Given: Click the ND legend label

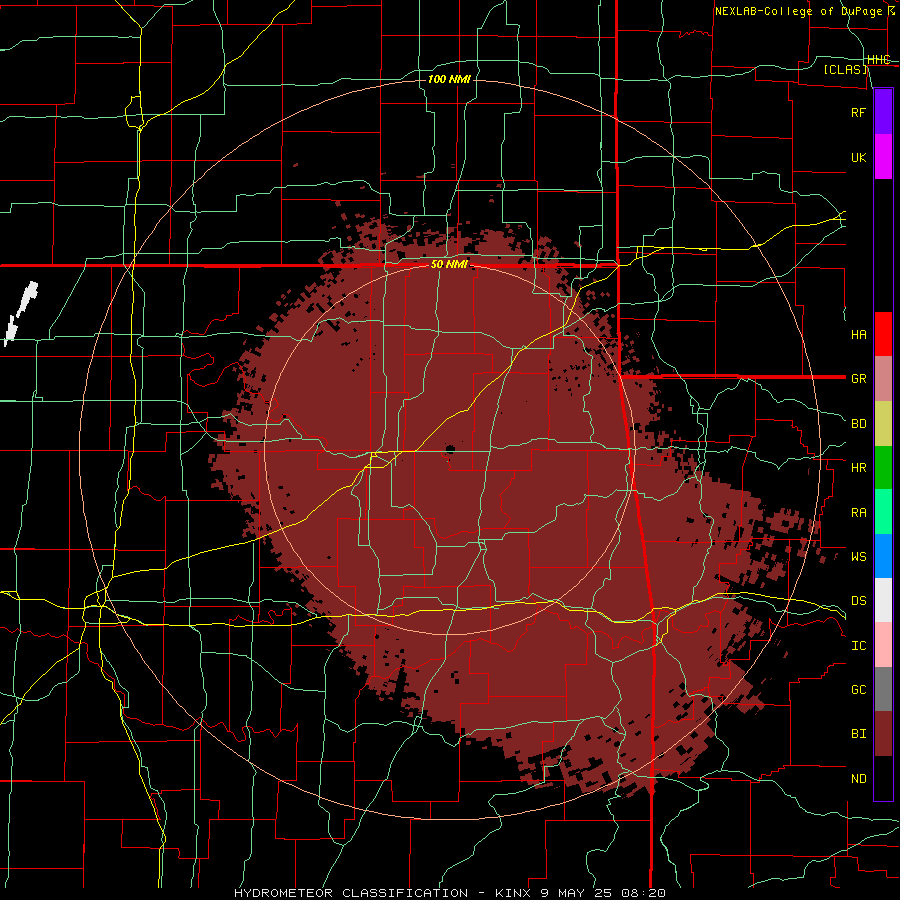Looking at the screenshot, I should coord(858,779).
